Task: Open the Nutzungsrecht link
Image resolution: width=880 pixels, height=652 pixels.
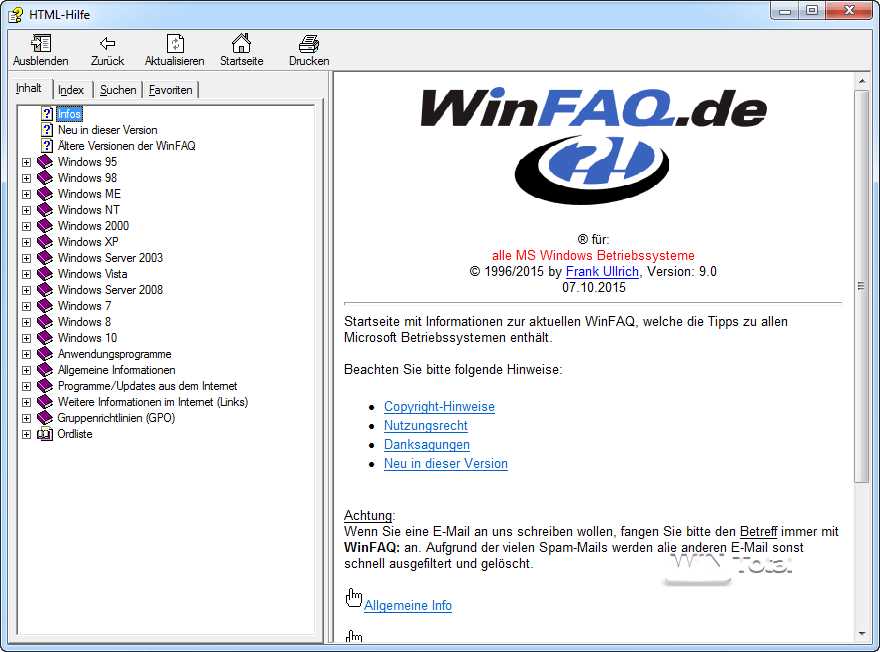Action: pyautogui.click(x=425, y=426)
